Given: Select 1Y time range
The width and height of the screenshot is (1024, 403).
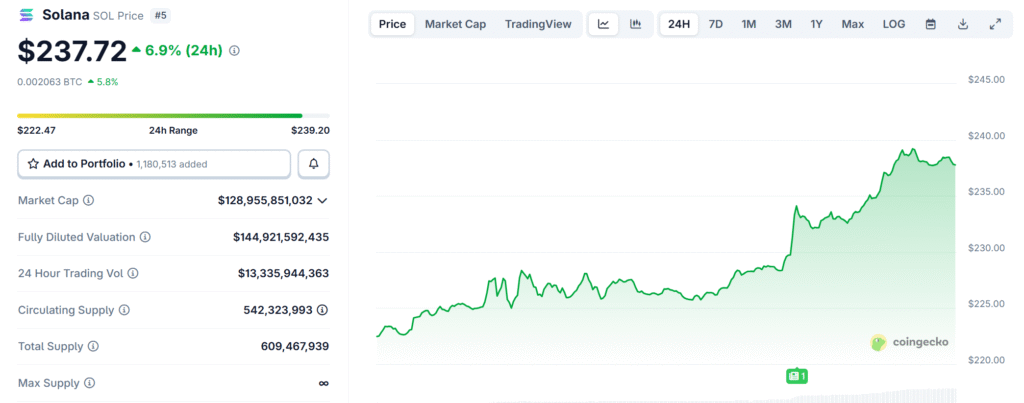Looking at the screenshot, I should click(816, 24).
